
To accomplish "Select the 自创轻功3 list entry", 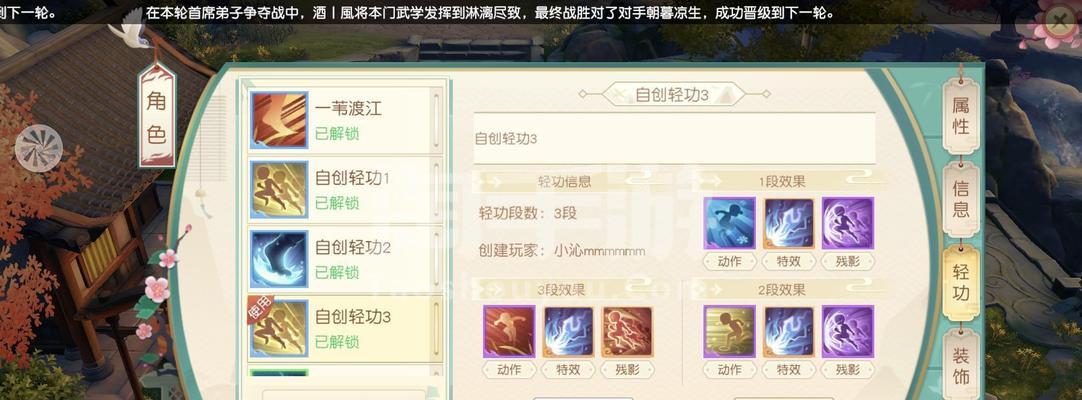I will pos(344,329).
